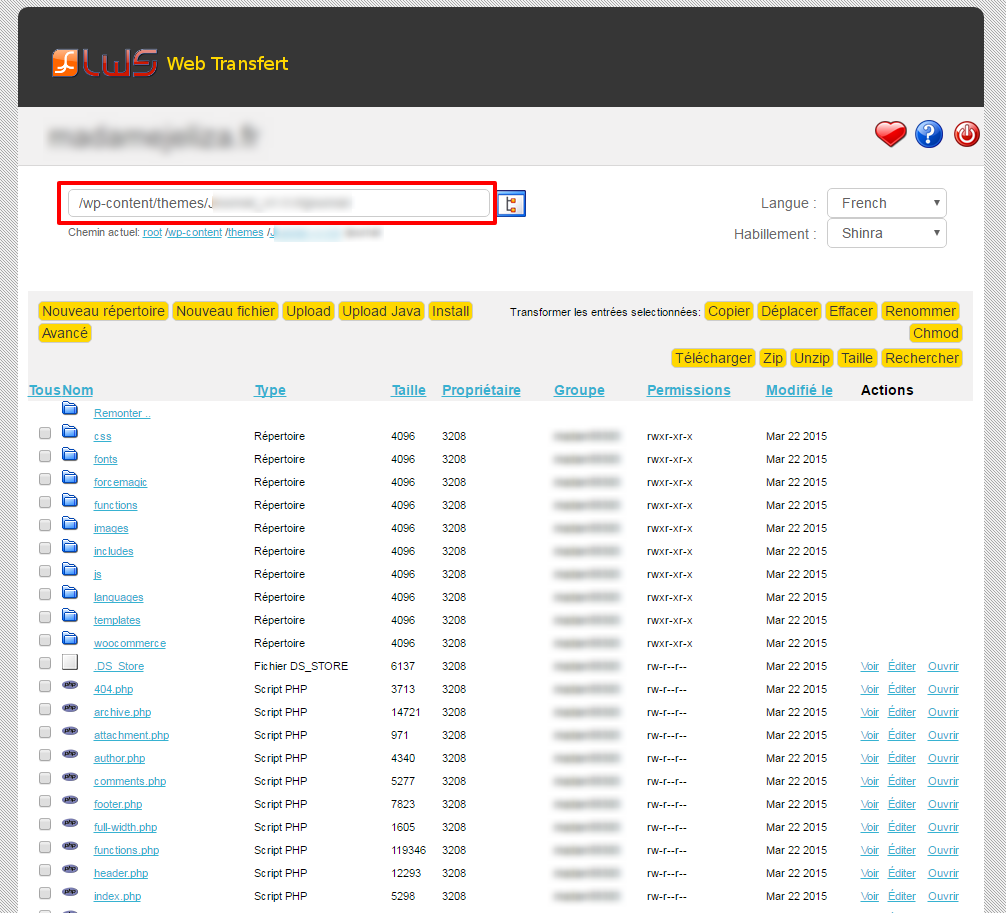The height and width of the screenshot is (913, 1006).
Task: Select the 404.php checkbox
Action: (x=45, y=686)
